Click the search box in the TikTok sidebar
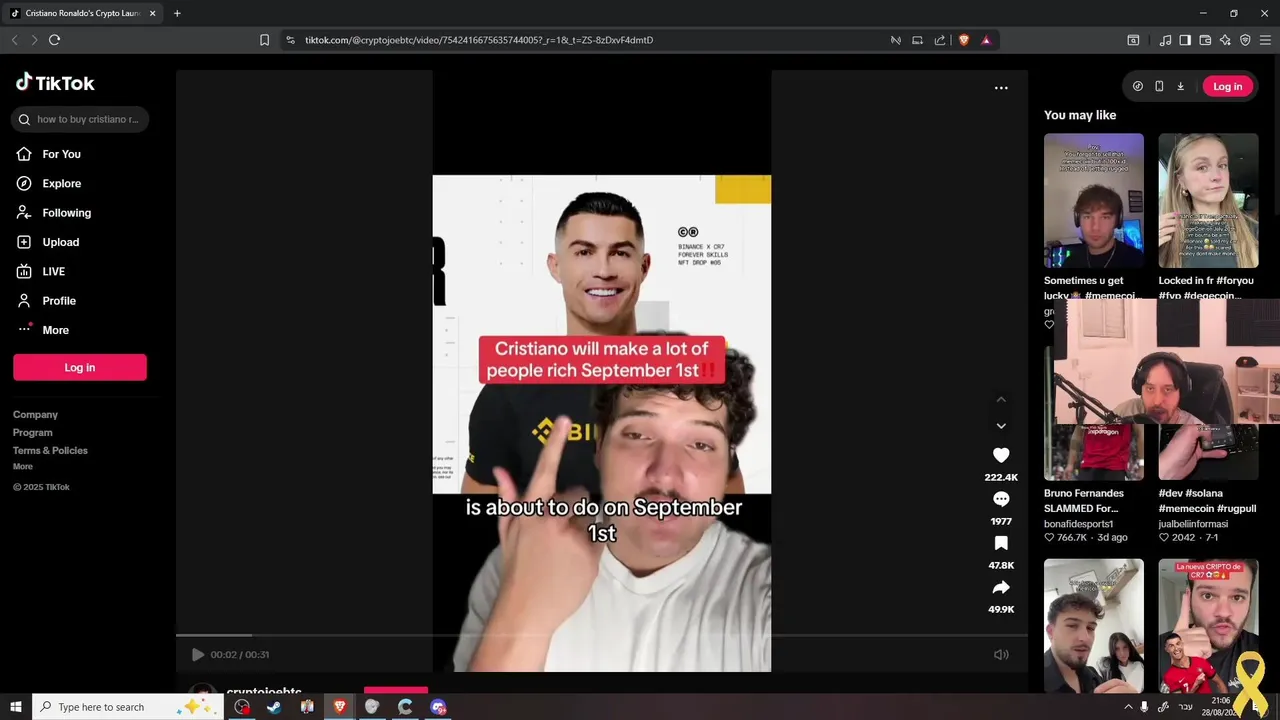The height and width of the screenshot is (720, 1280). [x=80, y=119]
